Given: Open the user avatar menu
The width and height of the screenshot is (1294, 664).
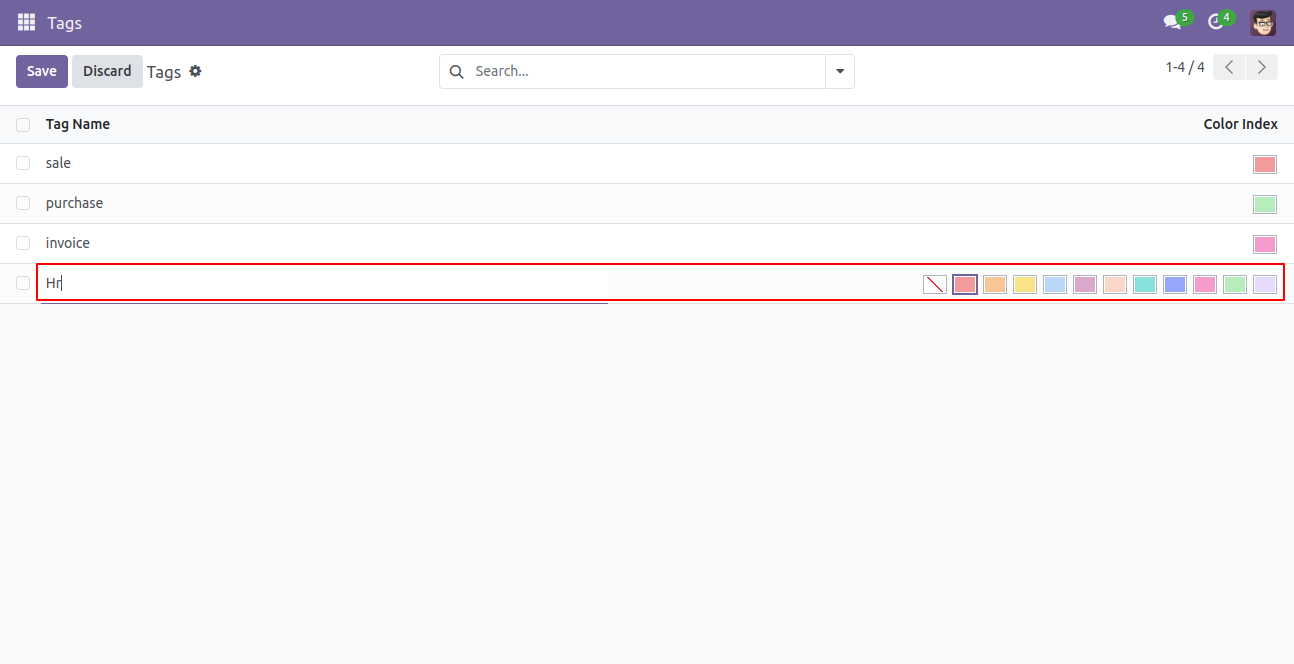Looking at the screenshot, I should click(1263, 22).
